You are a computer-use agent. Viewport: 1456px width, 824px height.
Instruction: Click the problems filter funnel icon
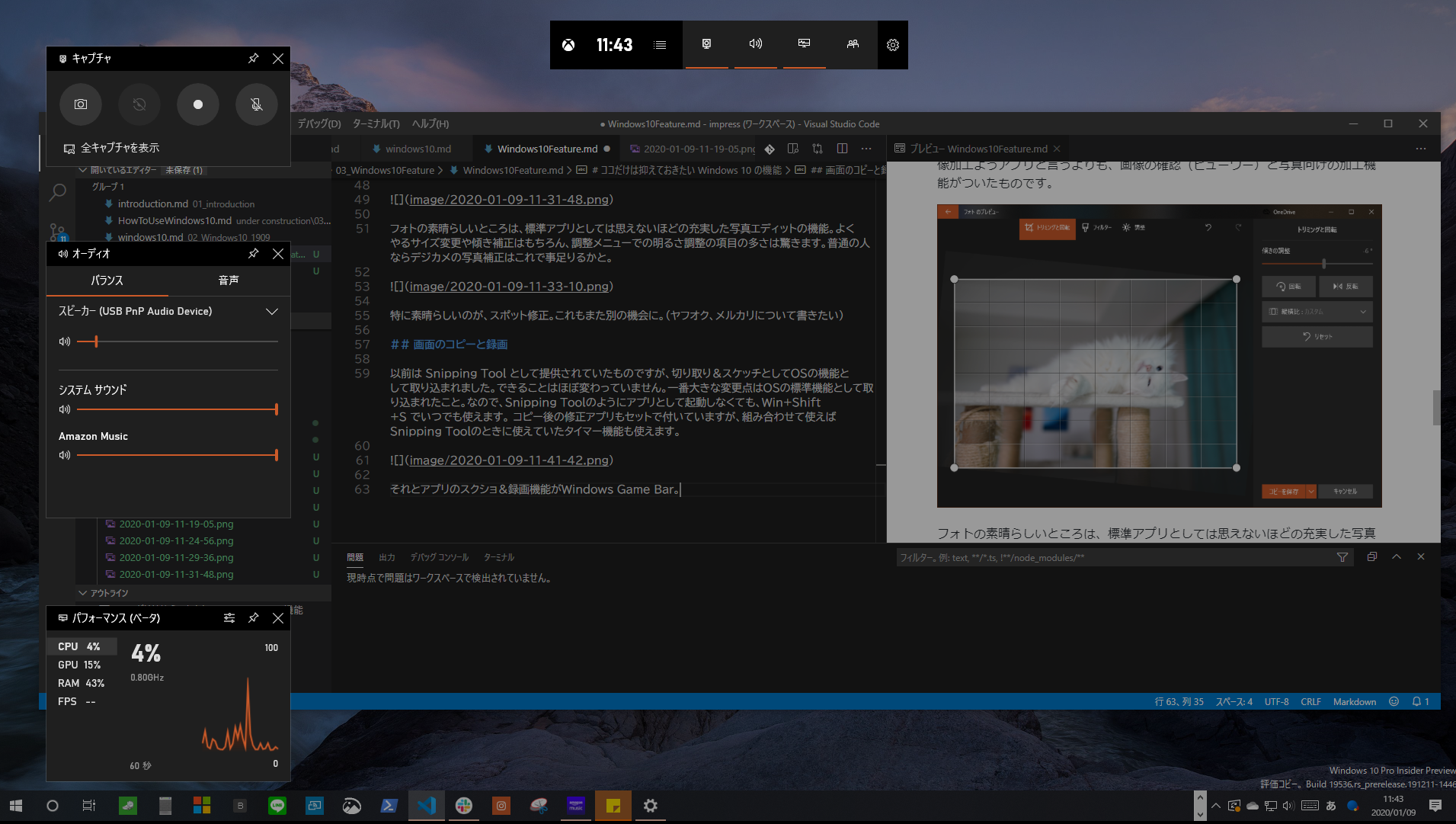pos(1342,557)
